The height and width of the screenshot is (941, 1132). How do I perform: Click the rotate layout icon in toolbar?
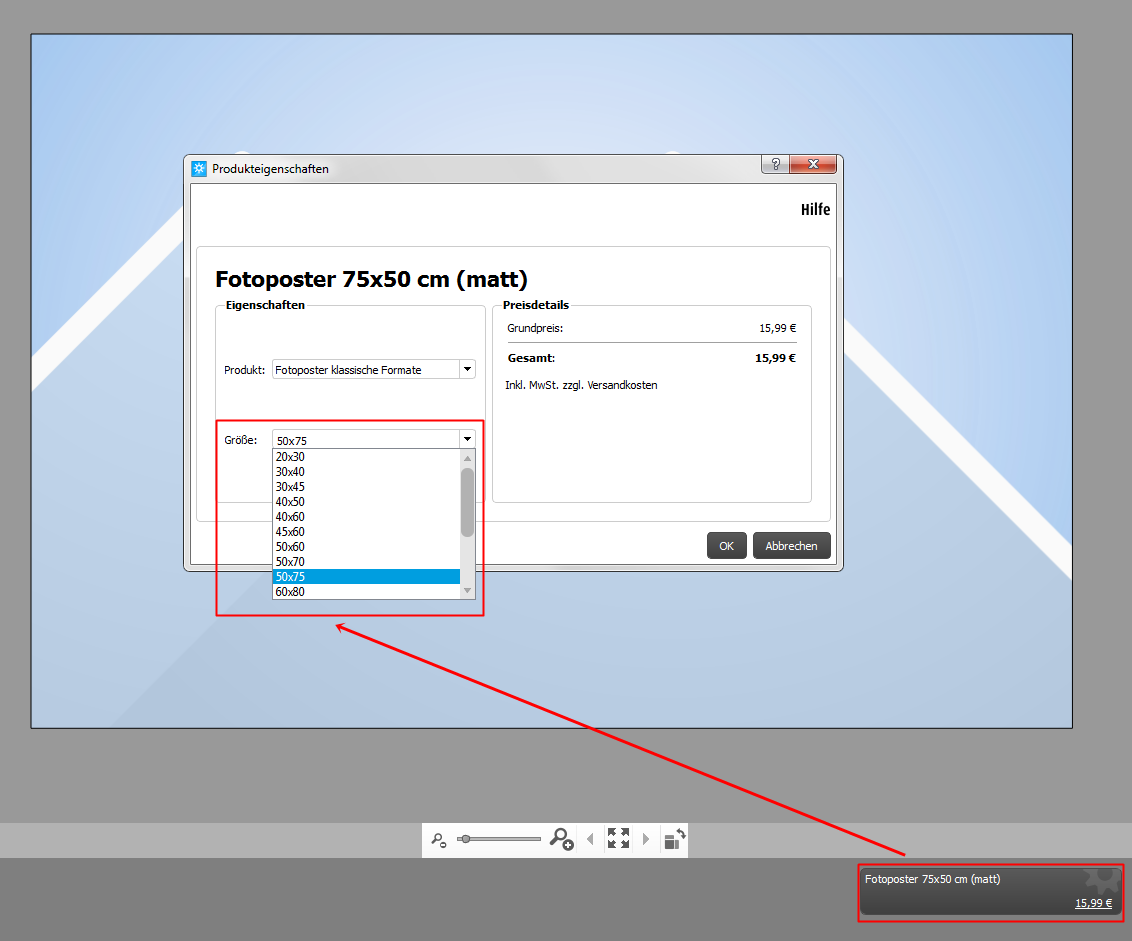pyautogui.click(x=674, y=839)
